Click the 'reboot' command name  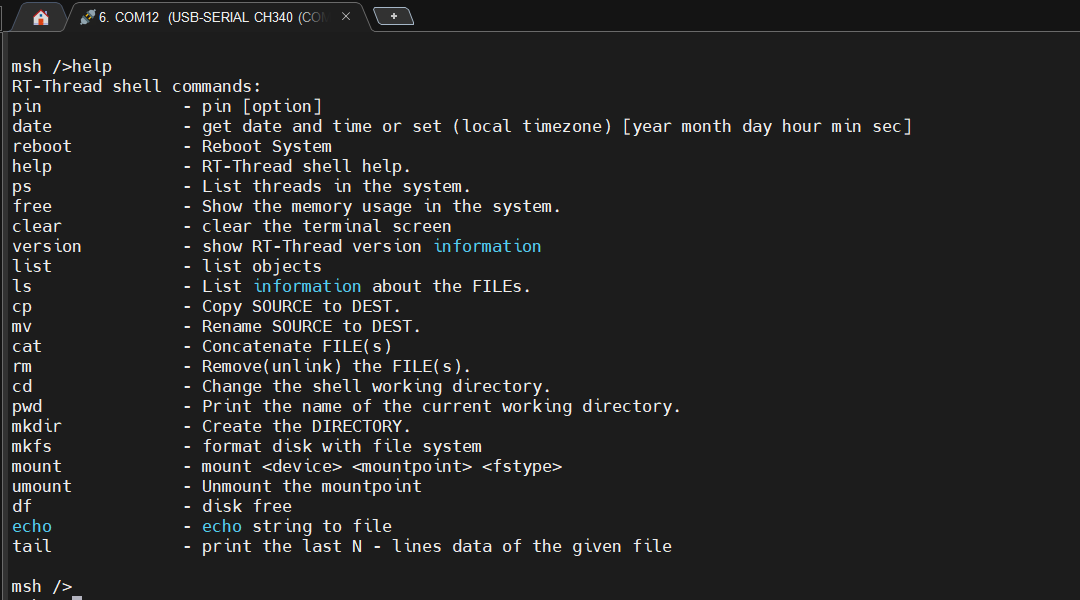[41, 146]
